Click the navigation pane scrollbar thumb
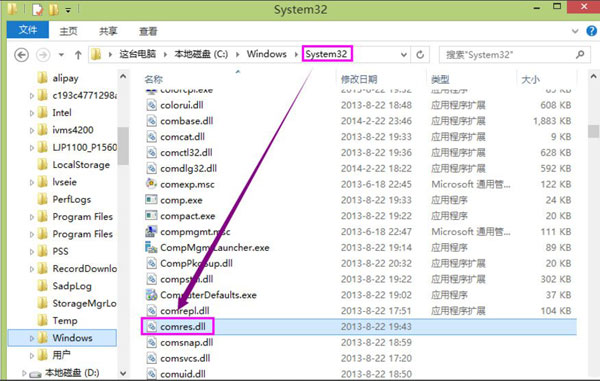The image size is (600, 381). click(123, 146)
